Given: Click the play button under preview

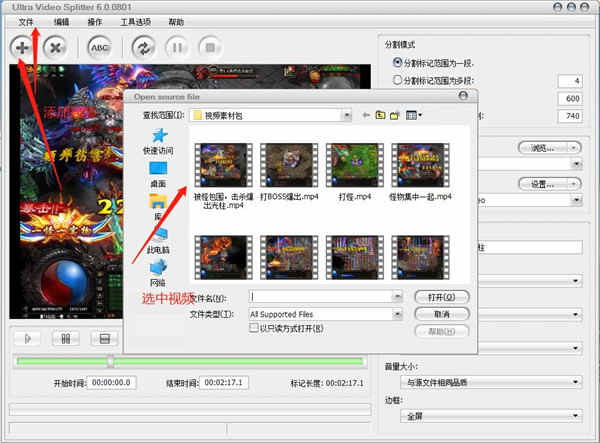Looking at the screenshot, I should (x=28, y=339).
